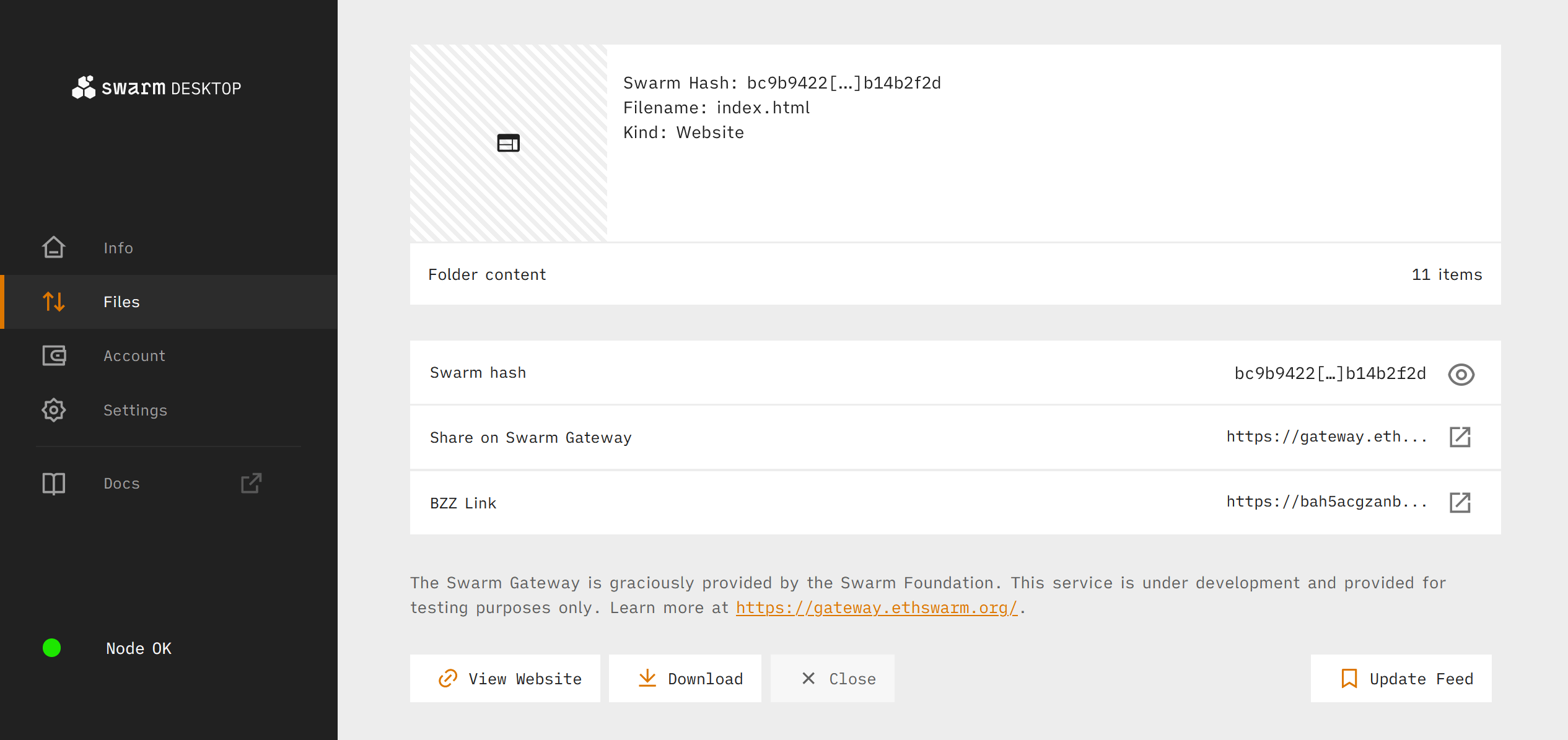Open the BZZ Link external icon

click(1460, 502)
